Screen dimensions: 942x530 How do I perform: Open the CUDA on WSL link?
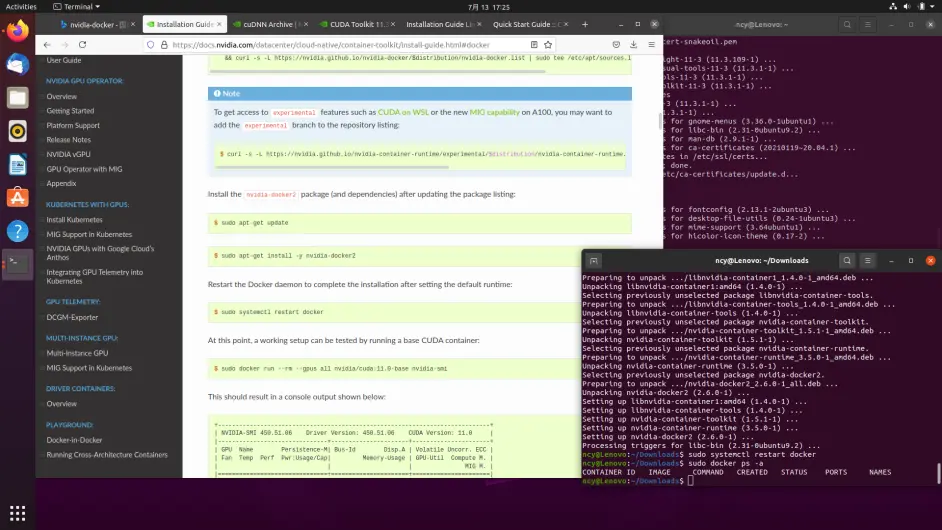[403, 112]
